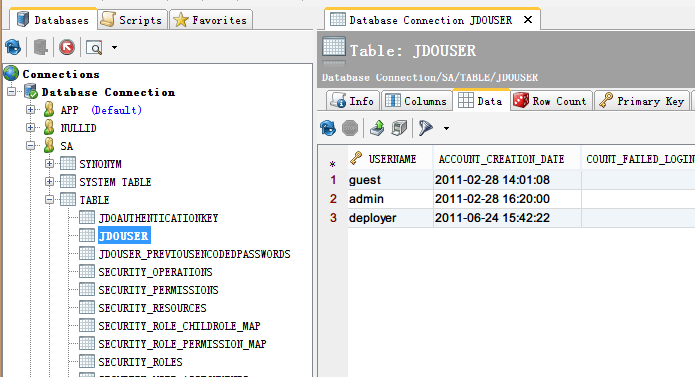Image resolution: width=695 pixels, height=377 pixels.
Task: Switch to the Data tab
Action: [x=481, y=101]
